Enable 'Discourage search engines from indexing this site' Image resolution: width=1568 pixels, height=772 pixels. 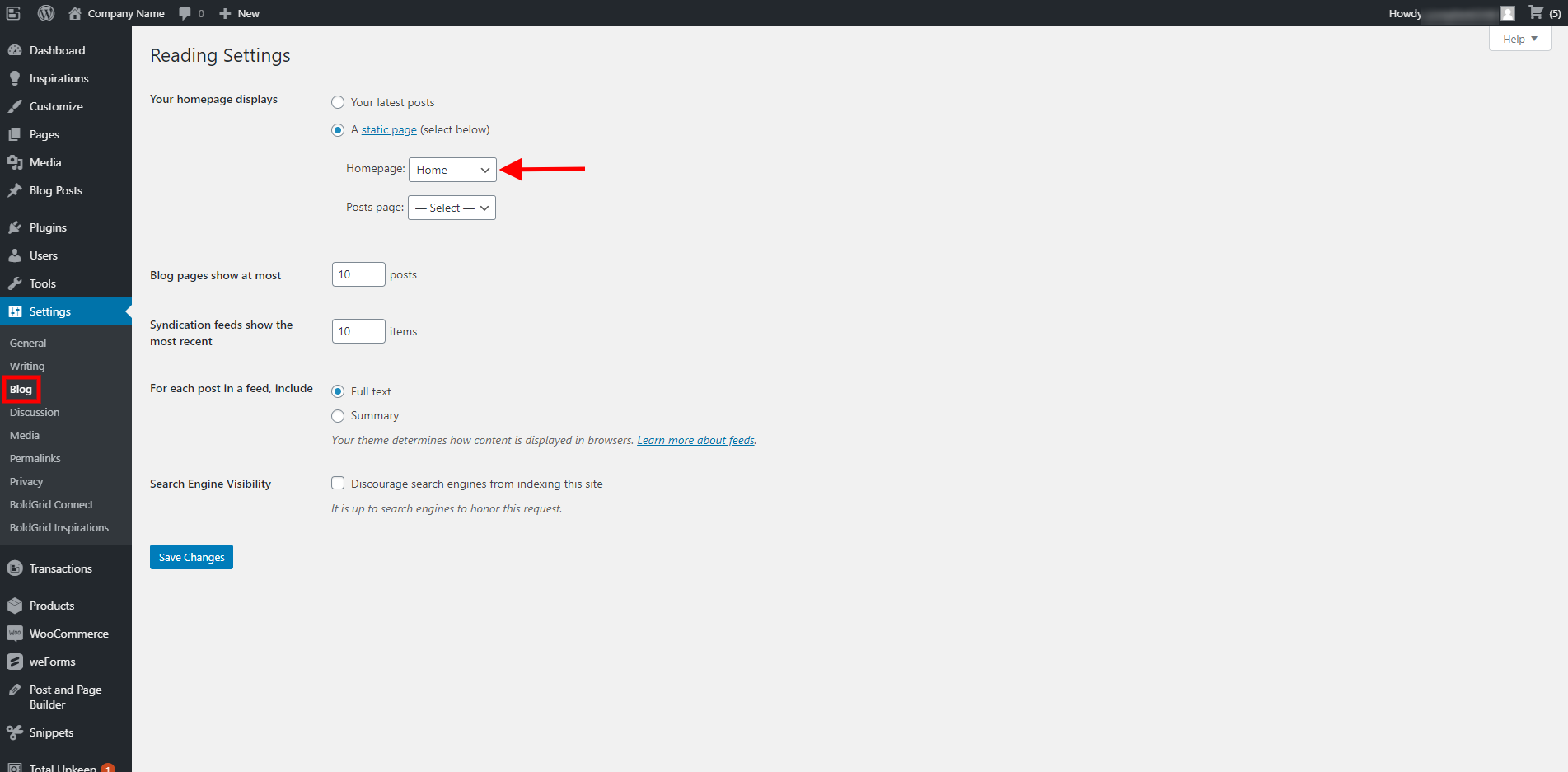pyautogui.click(x=338, y=483)
